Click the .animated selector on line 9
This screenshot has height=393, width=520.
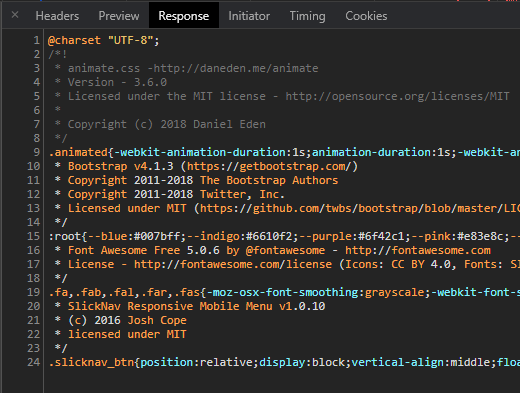pyautogui.click(x=78, y=152)
